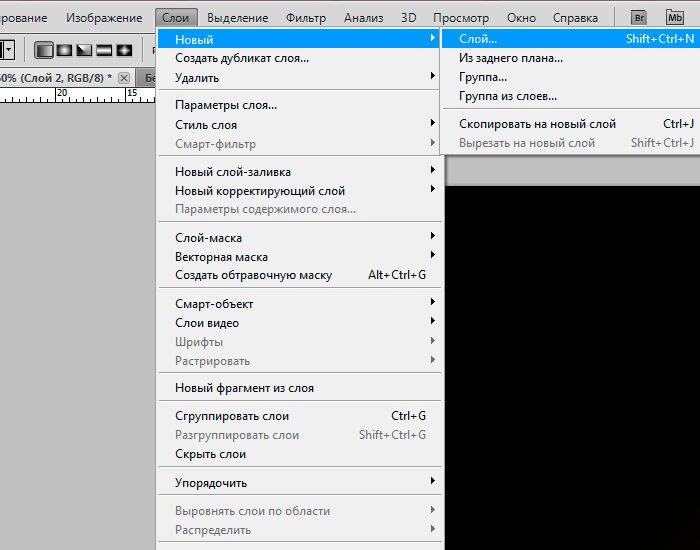Choose the Angle gradient icon
Image resolution: width=700 pixels, height=550 pixels.
(84, 50)
